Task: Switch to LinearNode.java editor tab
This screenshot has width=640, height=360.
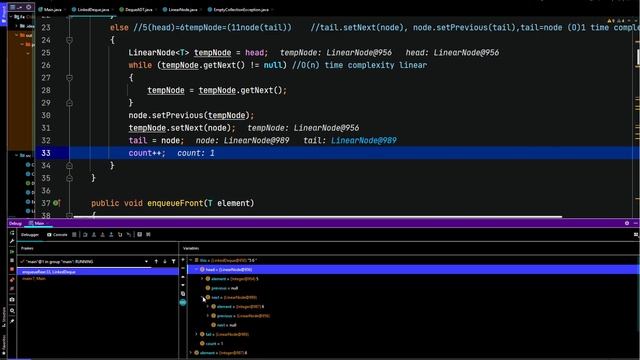Action: pos(182,9)
